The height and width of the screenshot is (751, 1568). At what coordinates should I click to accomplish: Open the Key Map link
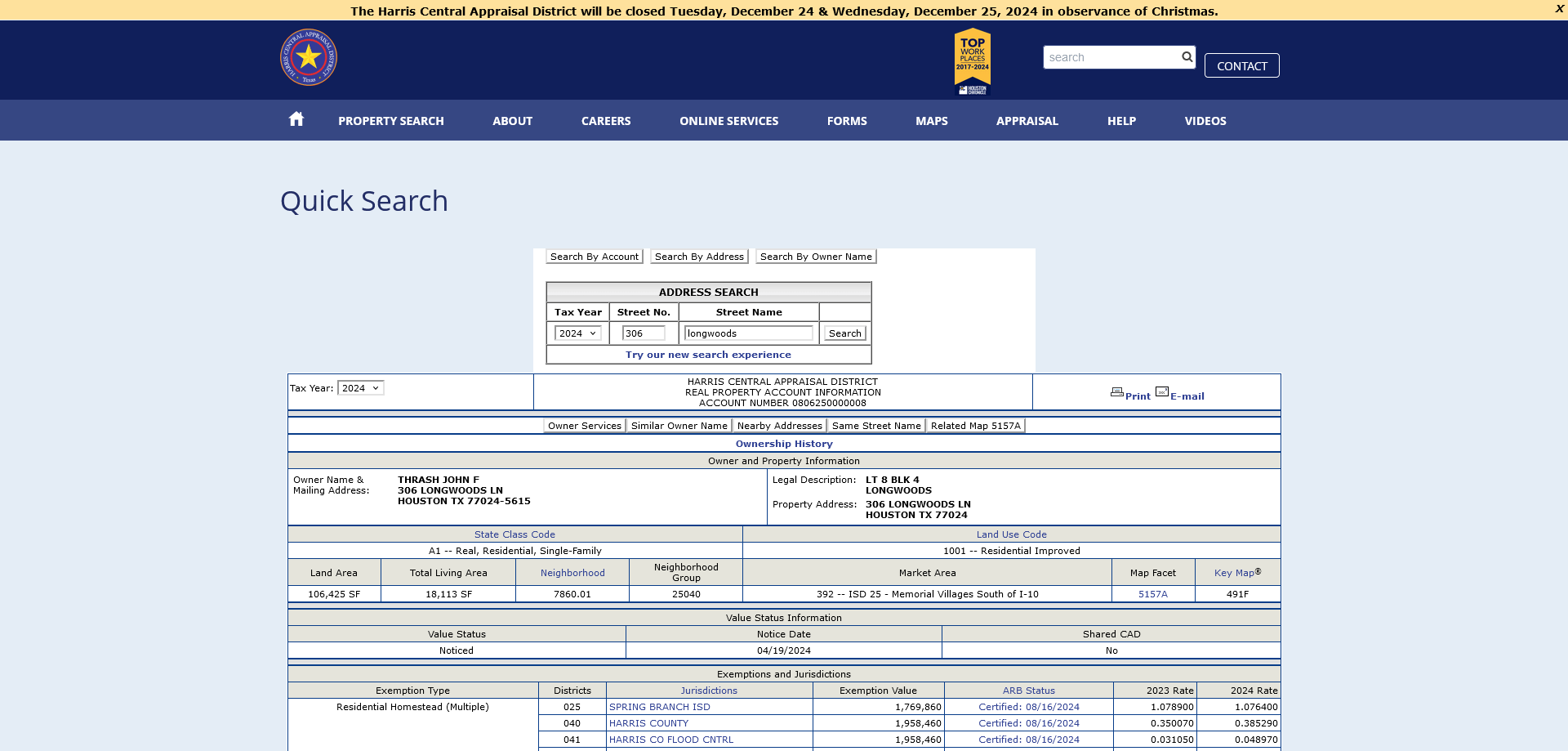[1234, 573]
